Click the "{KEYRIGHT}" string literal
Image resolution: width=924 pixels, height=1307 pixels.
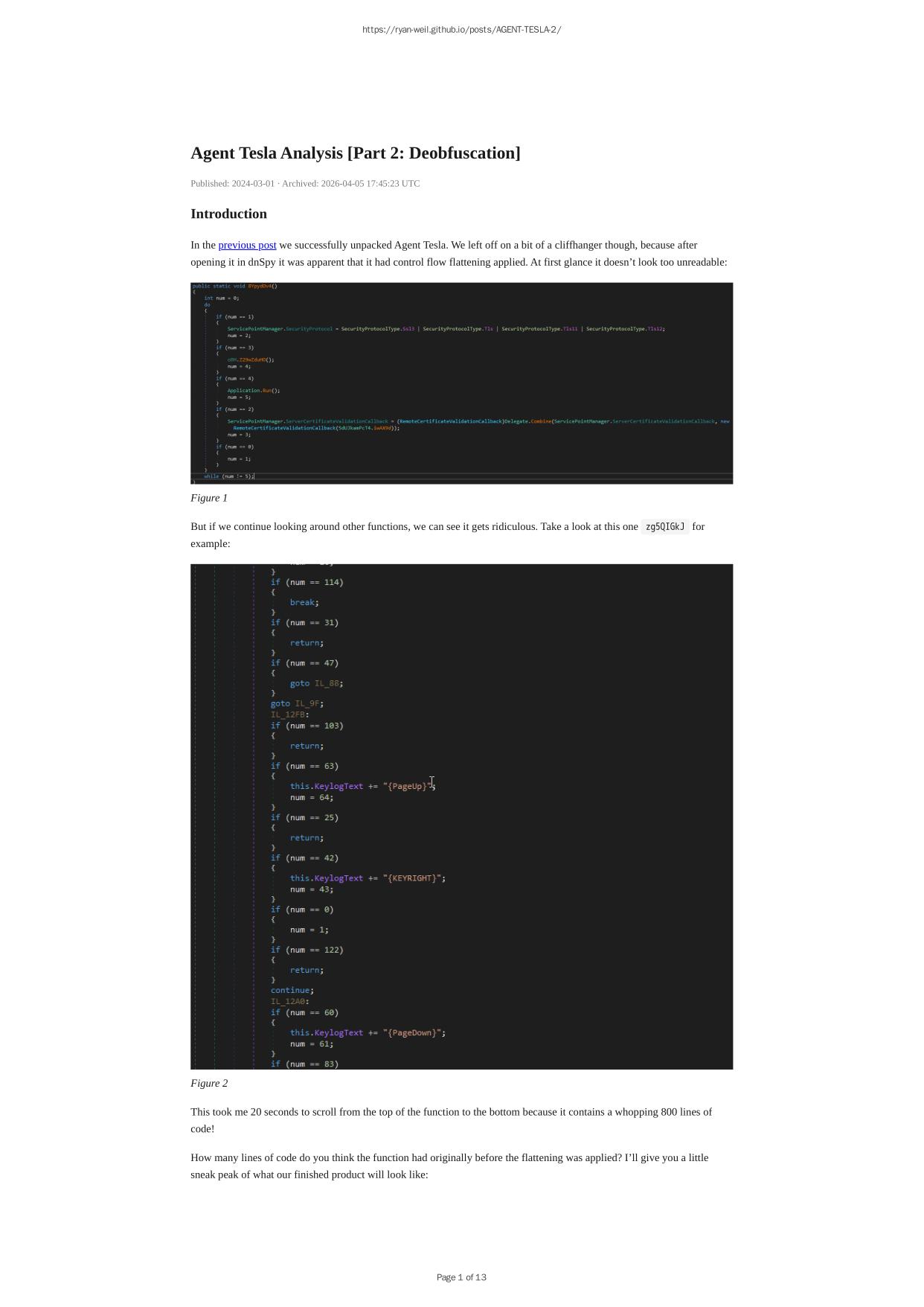(414, 878)
